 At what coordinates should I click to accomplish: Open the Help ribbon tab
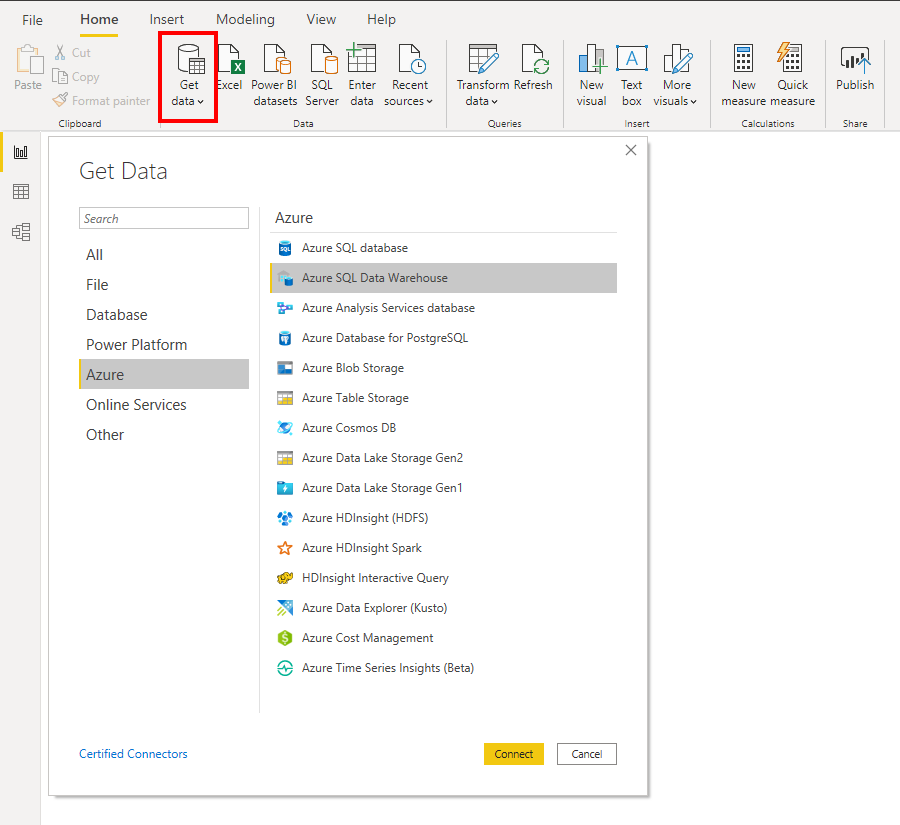coord(381,20)
